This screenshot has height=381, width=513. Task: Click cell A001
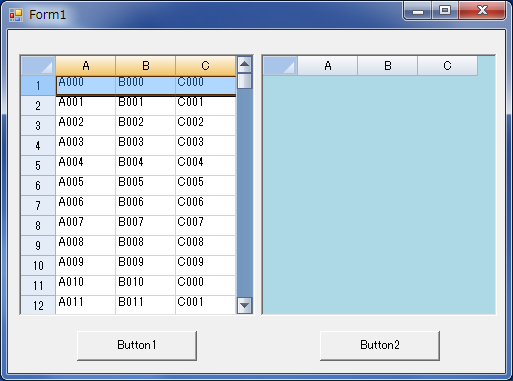[x=86, y=106]
